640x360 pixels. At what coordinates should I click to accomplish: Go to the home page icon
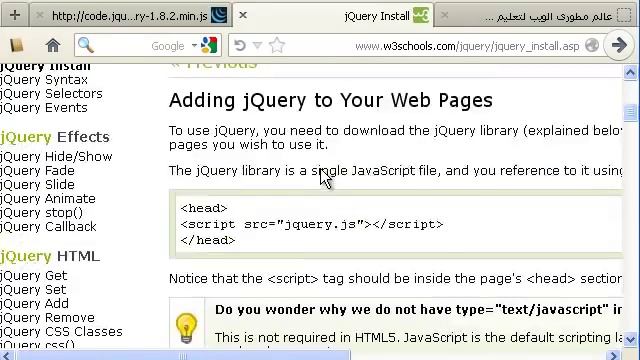pos(53,45)
